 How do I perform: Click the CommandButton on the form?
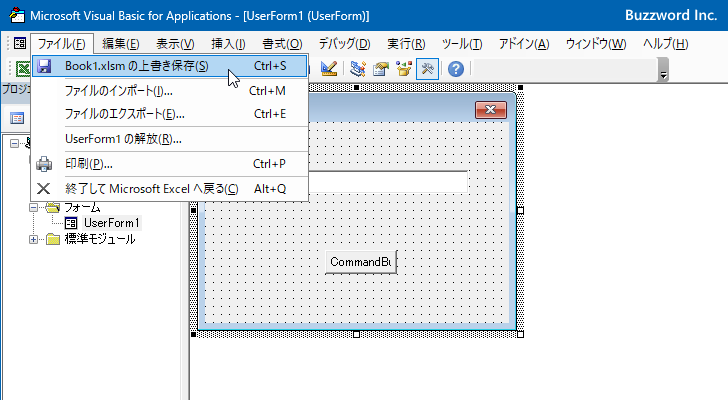(361, 262)
